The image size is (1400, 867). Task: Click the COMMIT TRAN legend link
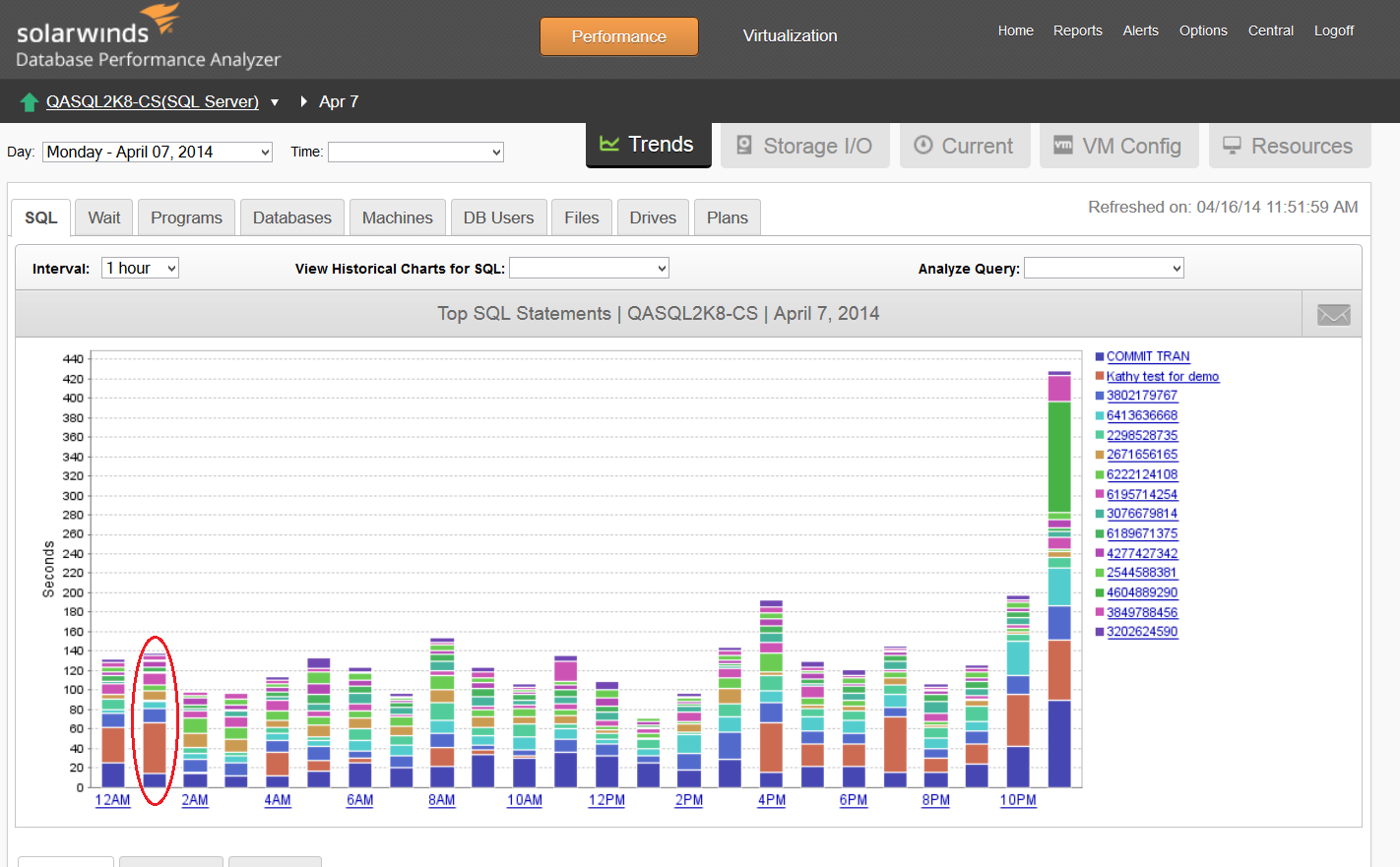tap(1148, 356)
